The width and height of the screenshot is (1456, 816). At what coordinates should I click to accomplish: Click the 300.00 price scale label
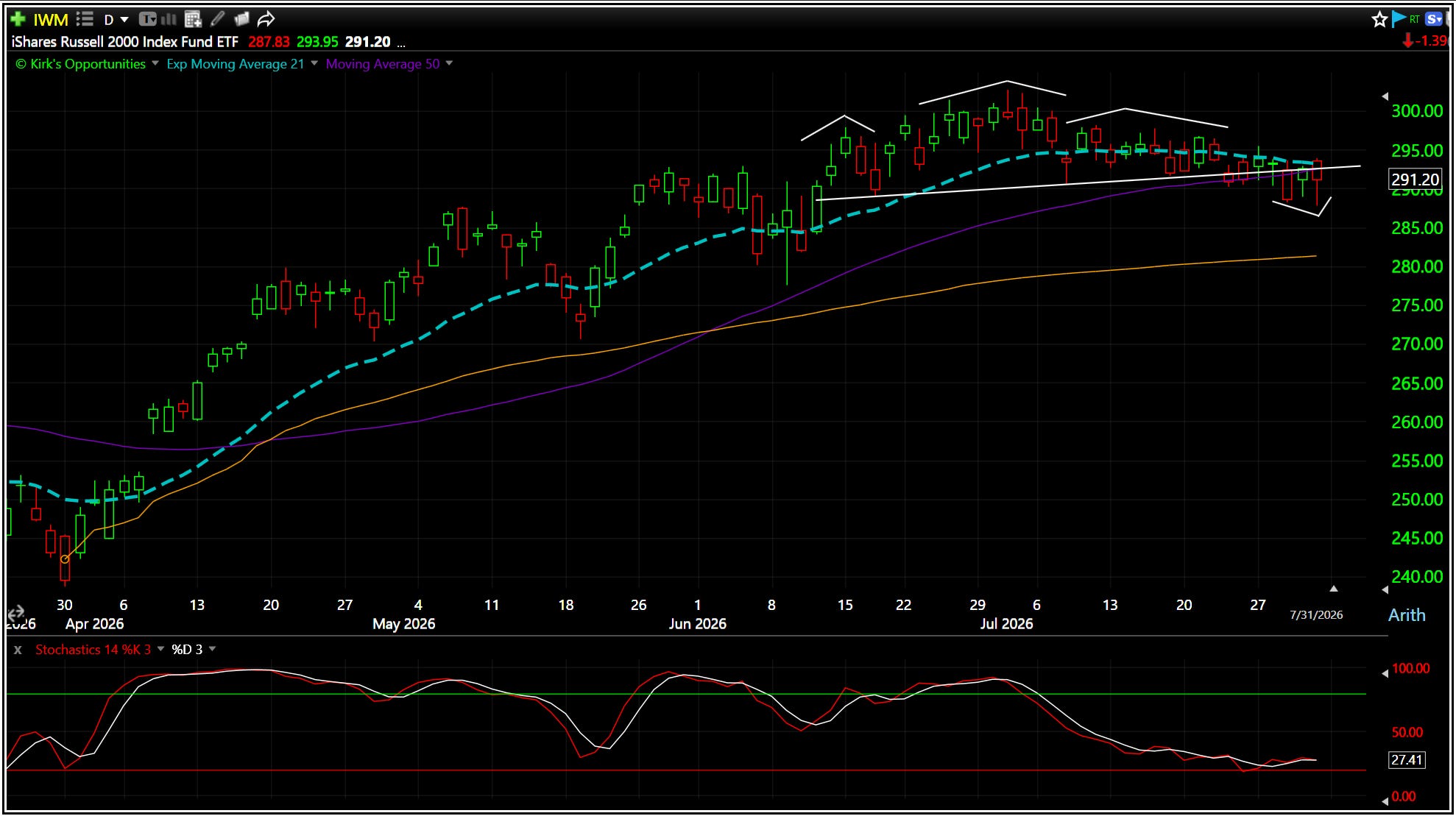[x=1417, y=111]
